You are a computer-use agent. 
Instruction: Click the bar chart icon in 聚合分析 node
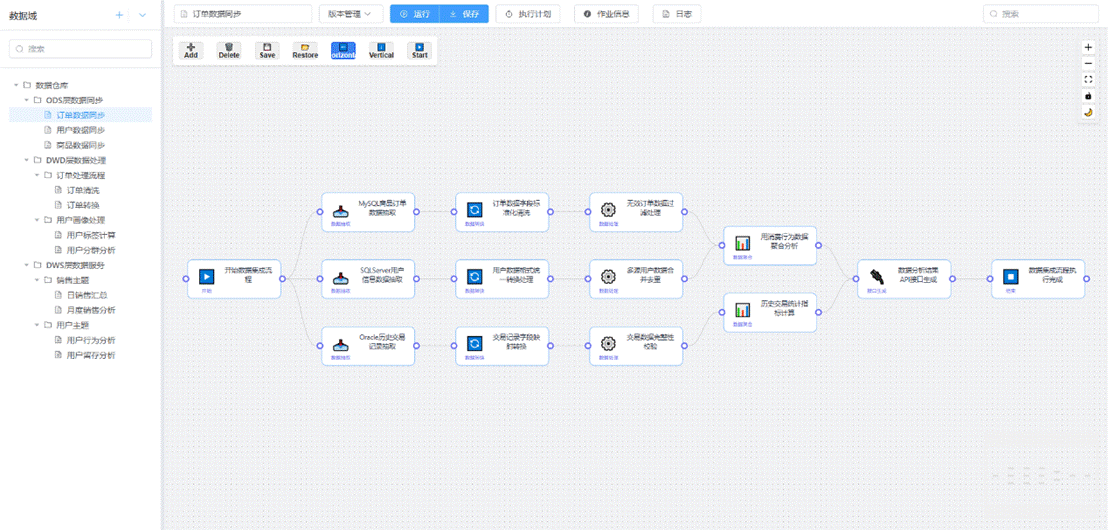tap(743, 243)
